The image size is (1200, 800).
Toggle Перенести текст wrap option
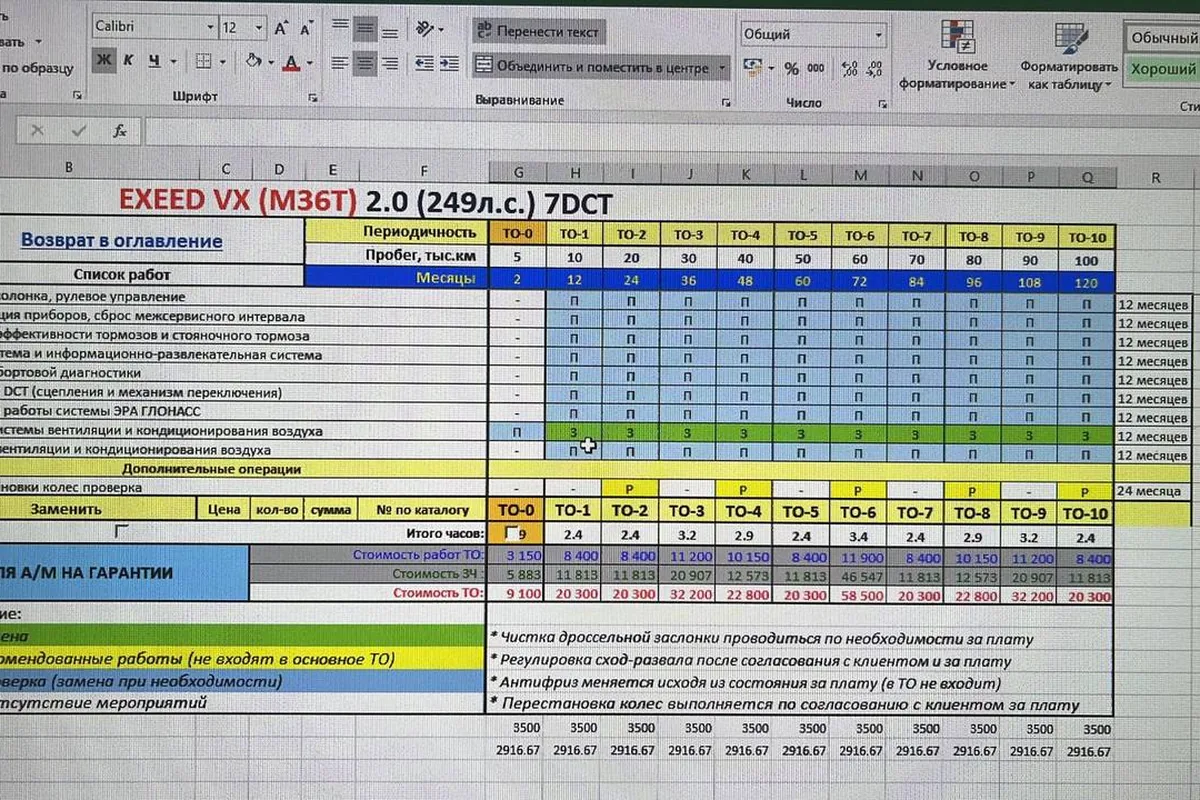point(539,32)
